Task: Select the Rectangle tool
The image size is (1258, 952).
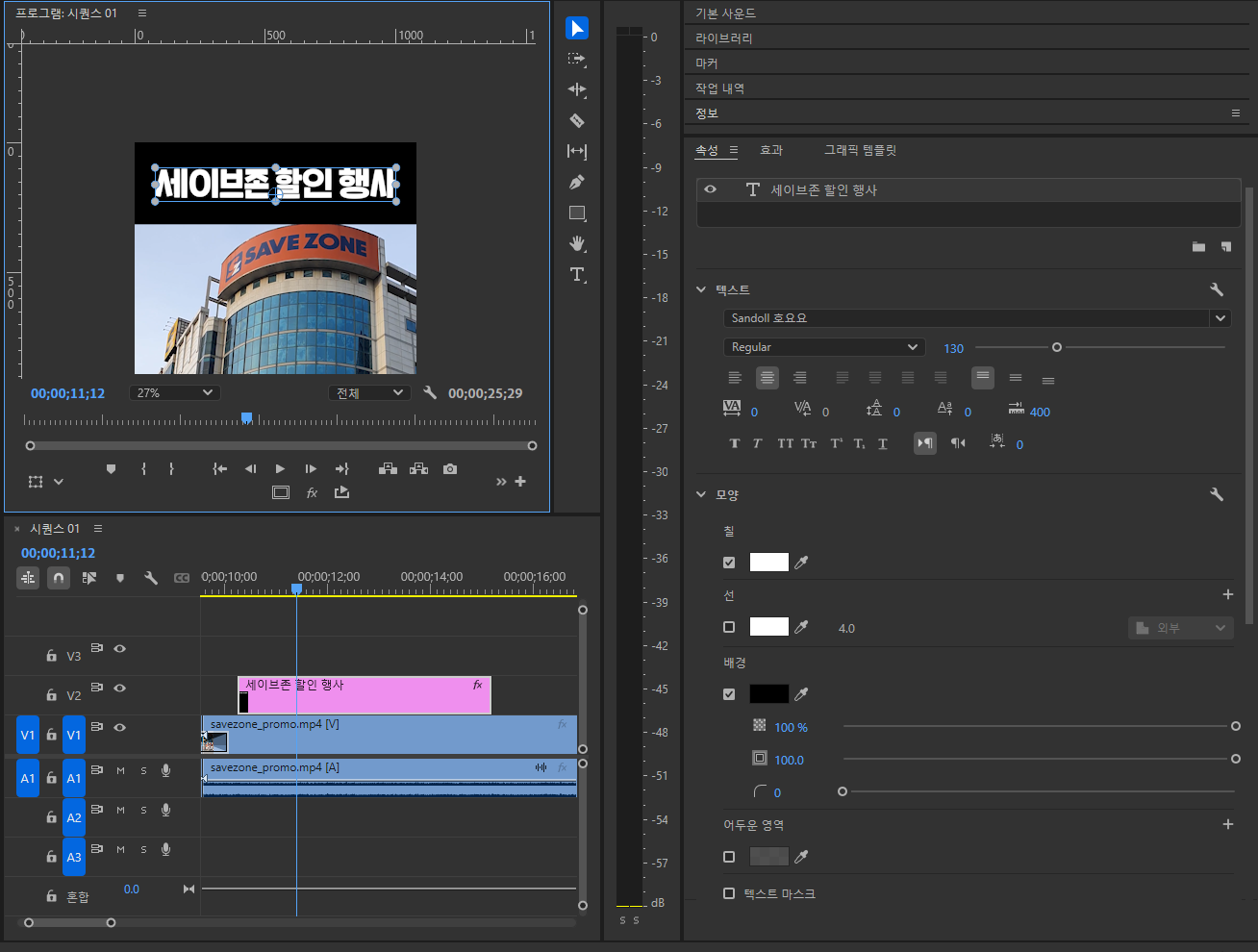Action: coord(577,213)
